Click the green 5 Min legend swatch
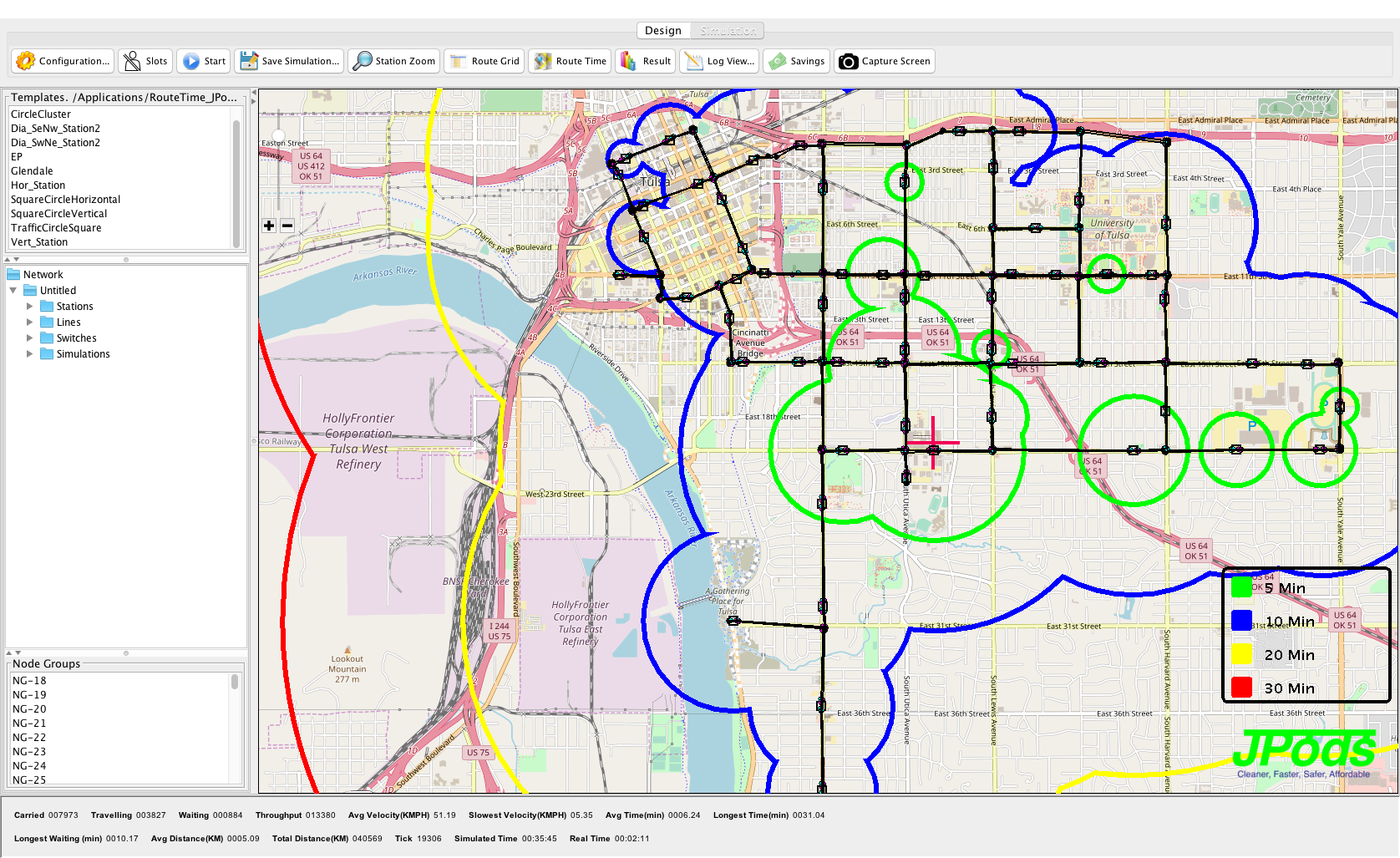This screenshot has width=1400, height=858. click(x=1241, y=587)
